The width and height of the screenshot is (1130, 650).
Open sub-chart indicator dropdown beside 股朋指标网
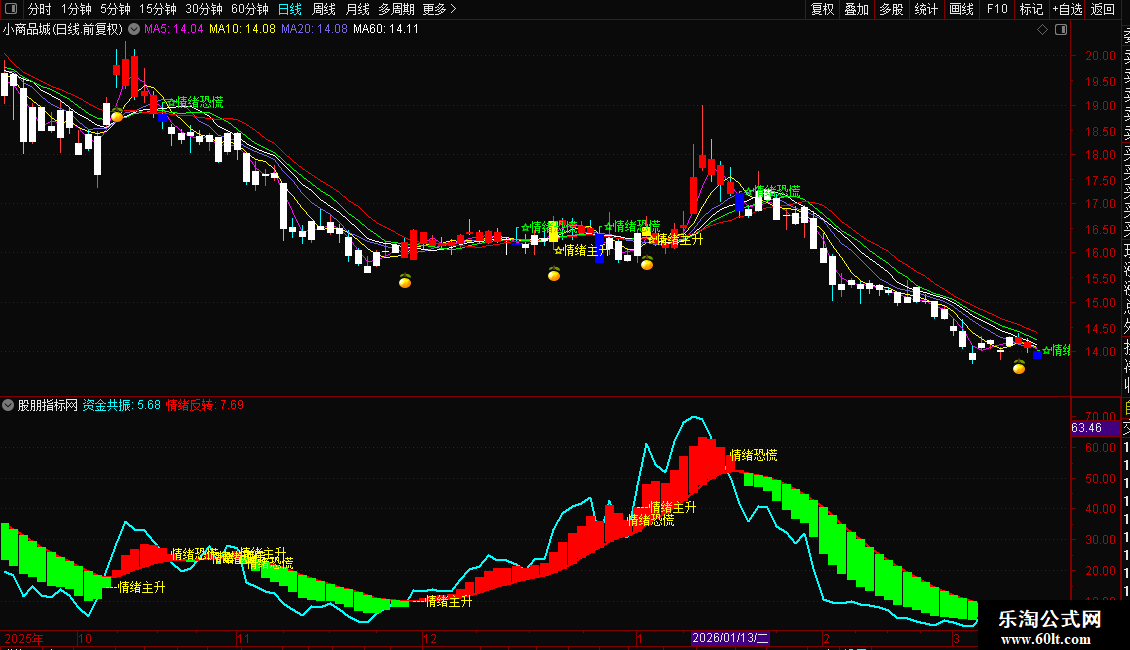click(x=8, y=405)
